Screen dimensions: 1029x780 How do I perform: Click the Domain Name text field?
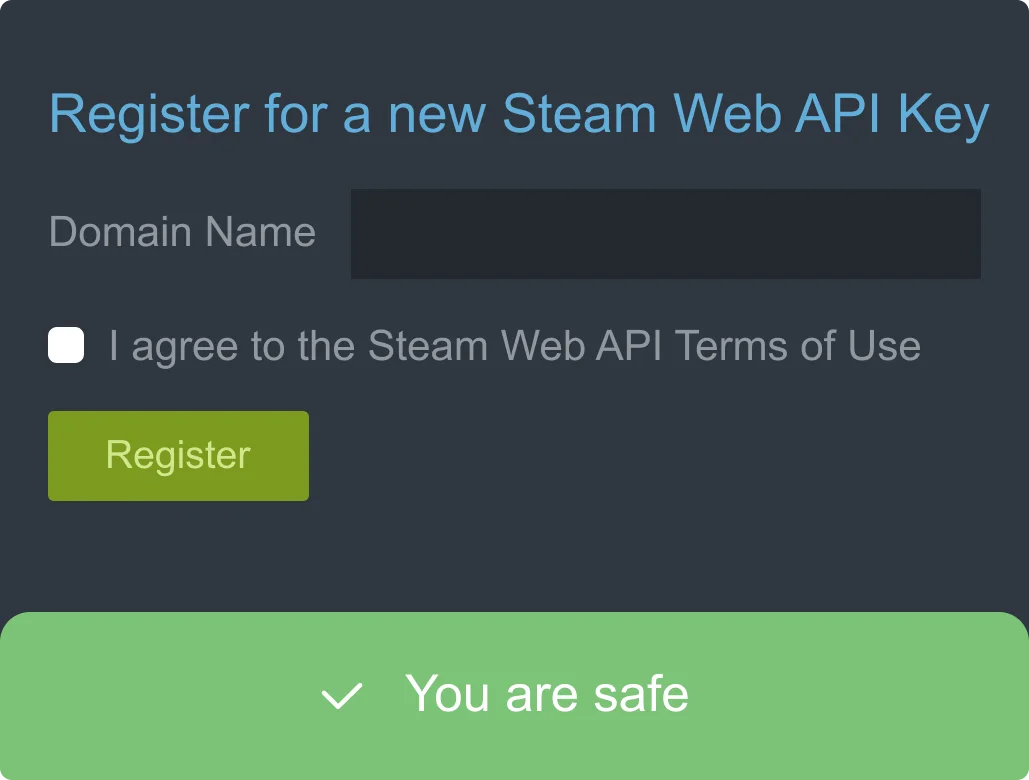665,234
